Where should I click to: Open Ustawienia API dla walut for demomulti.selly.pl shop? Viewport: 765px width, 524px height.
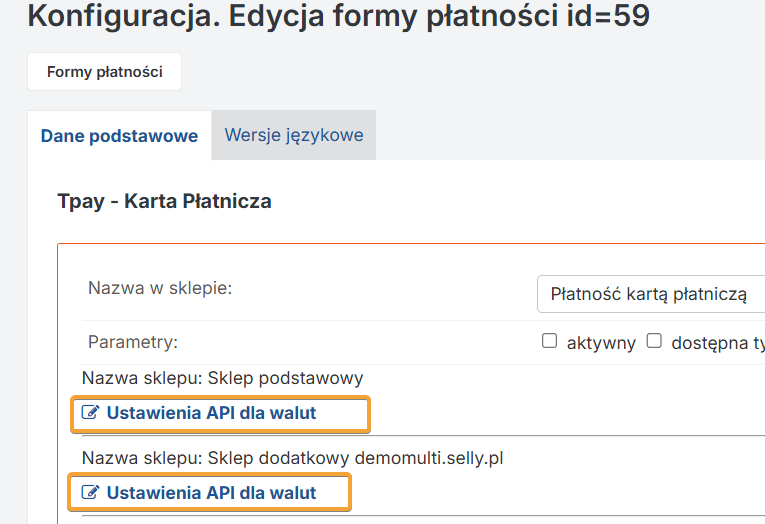[x=211, y=492]
